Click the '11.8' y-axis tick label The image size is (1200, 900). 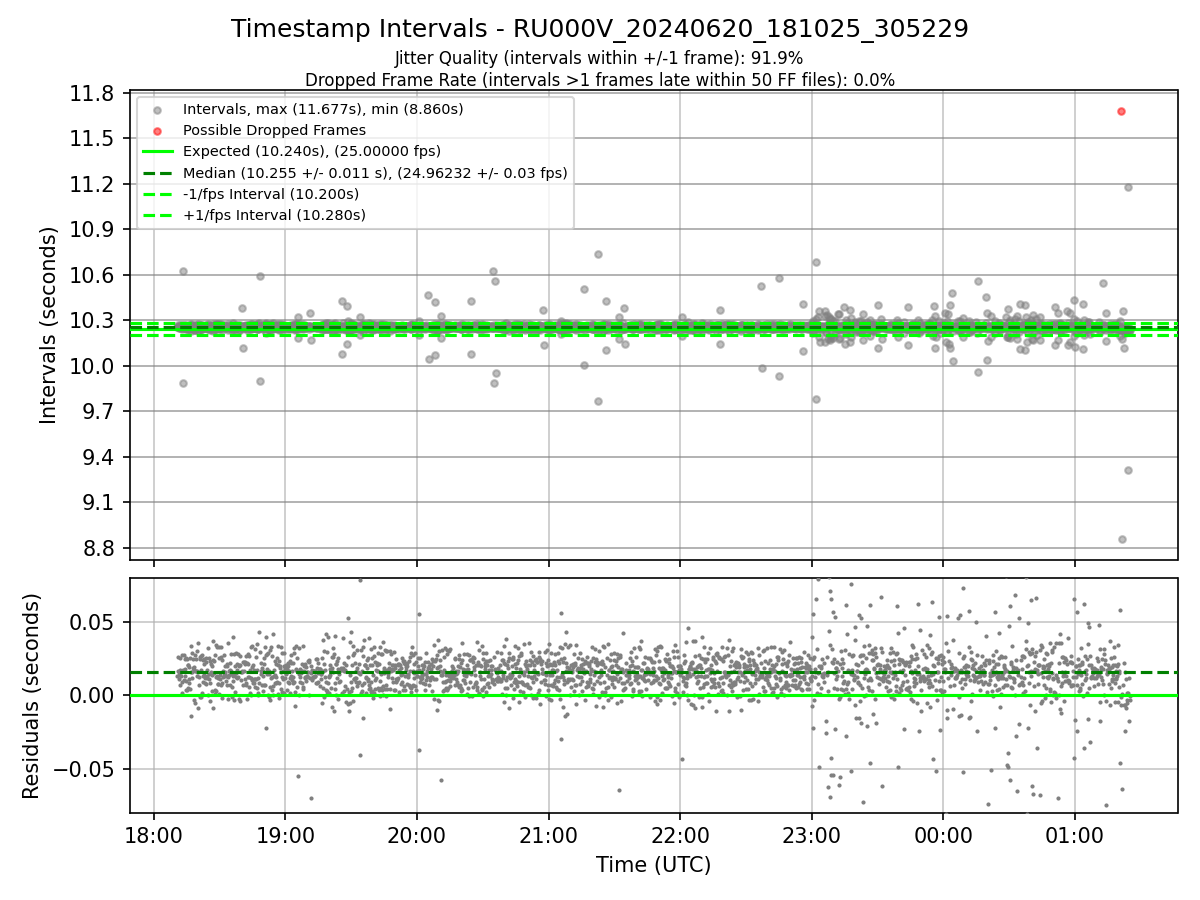tap(92, 93)
